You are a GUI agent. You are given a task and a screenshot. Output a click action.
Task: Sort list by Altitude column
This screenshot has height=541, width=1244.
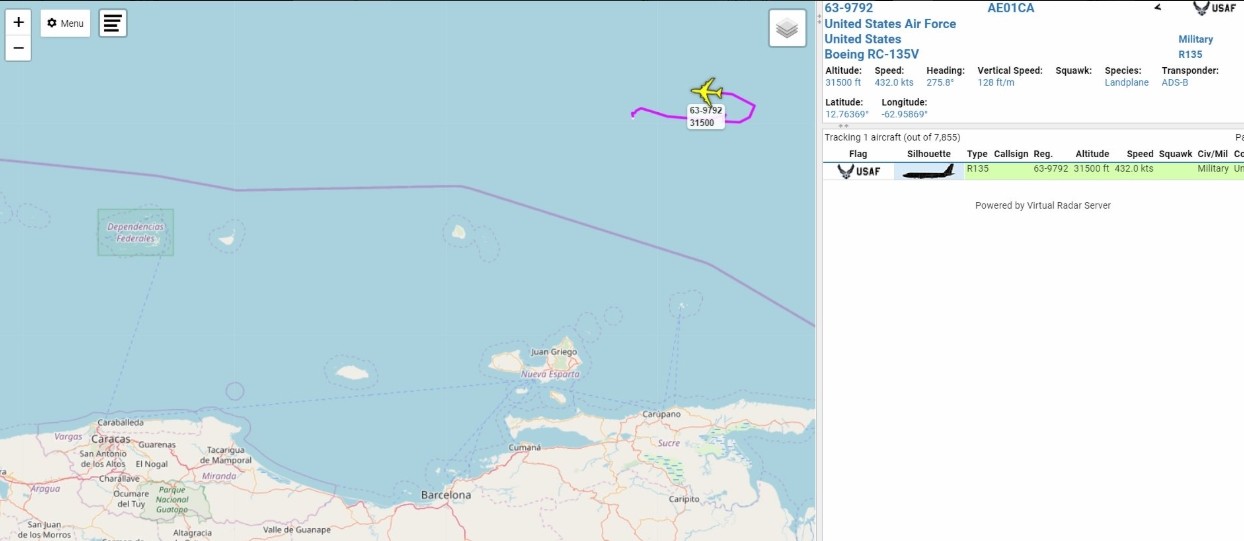point(1092,154)
